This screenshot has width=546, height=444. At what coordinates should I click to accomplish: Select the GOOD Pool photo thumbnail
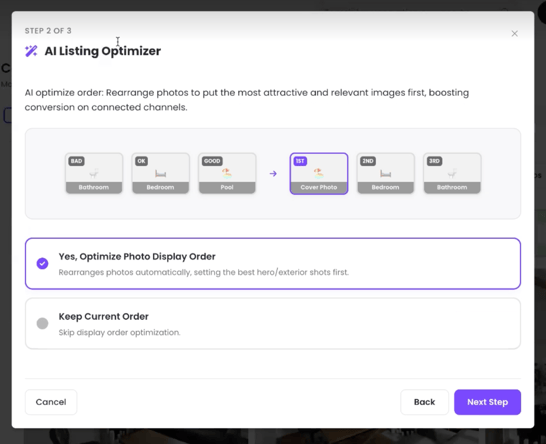click(x=227, y=173)
